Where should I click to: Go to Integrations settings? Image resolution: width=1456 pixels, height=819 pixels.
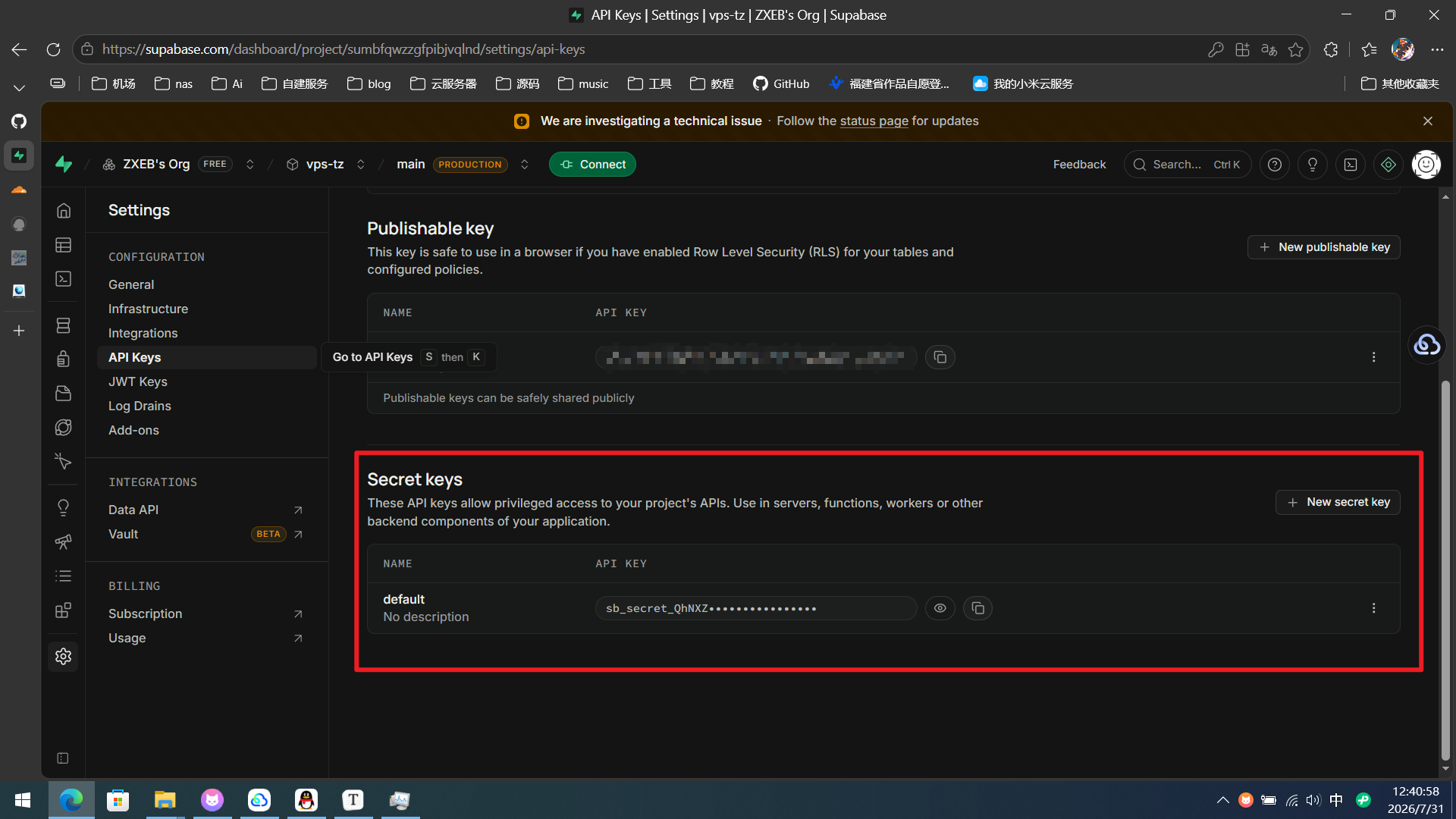[x=143, y=333]
